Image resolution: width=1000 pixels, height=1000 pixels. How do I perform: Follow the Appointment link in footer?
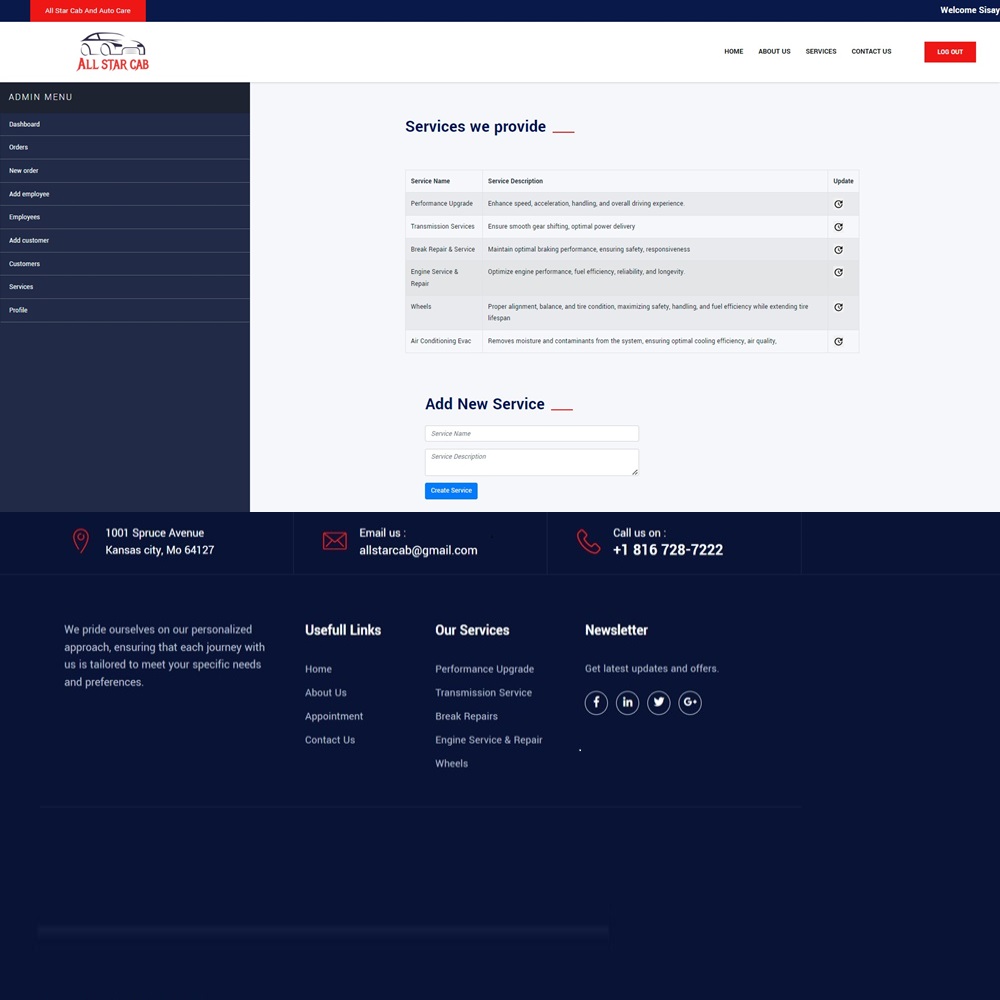(334, 717)
